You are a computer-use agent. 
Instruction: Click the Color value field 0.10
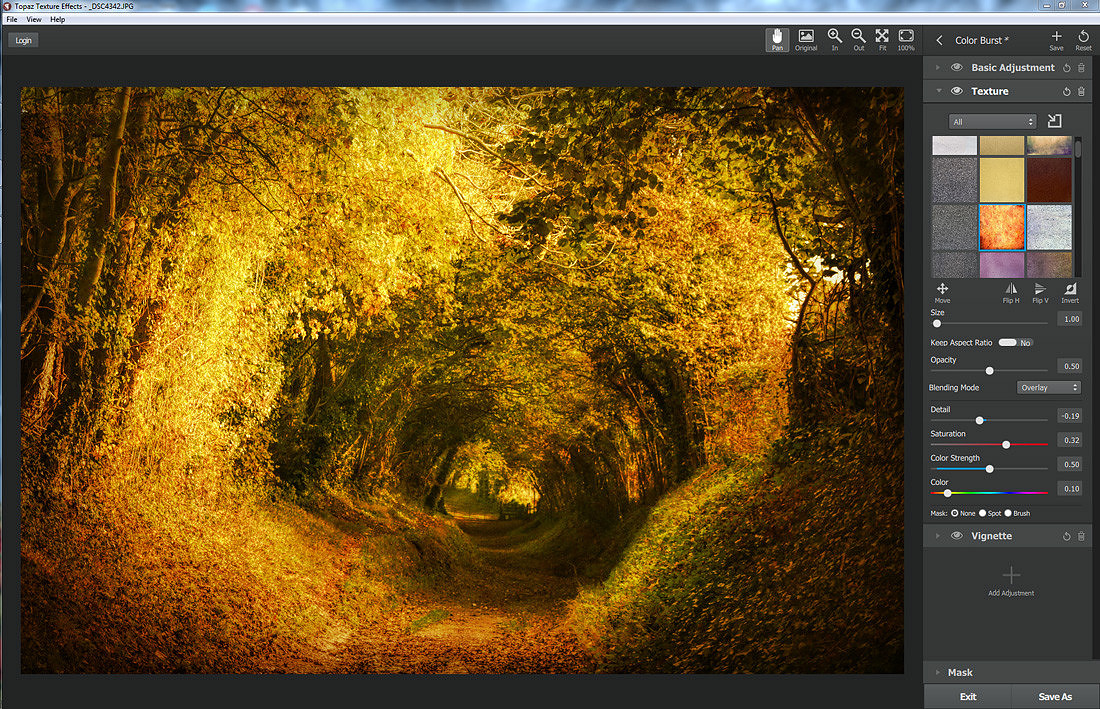pos(1070,489)
